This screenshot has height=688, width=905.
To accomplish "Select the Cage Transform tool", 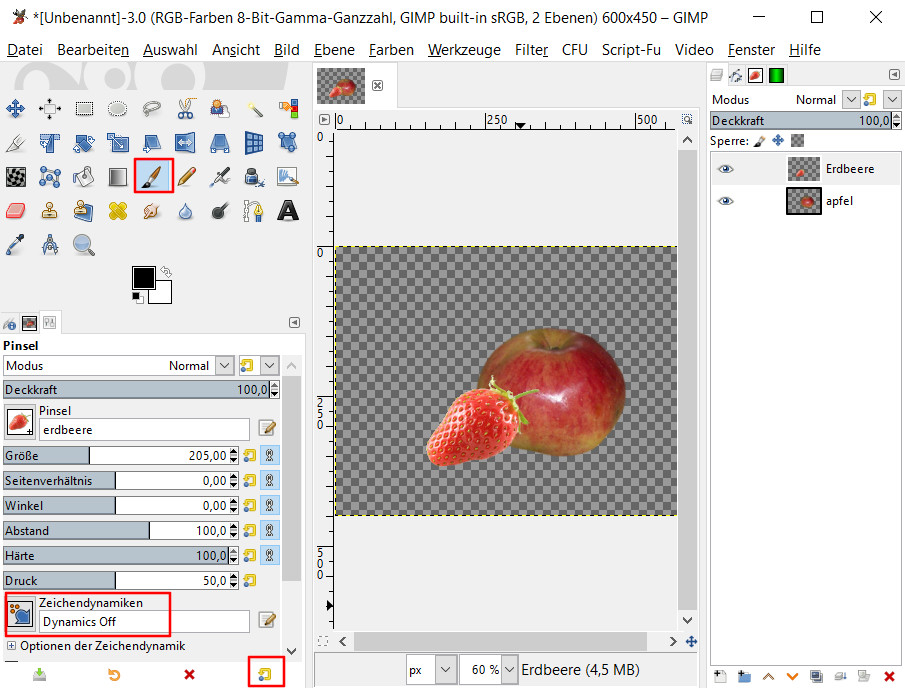I will [287, 143].
